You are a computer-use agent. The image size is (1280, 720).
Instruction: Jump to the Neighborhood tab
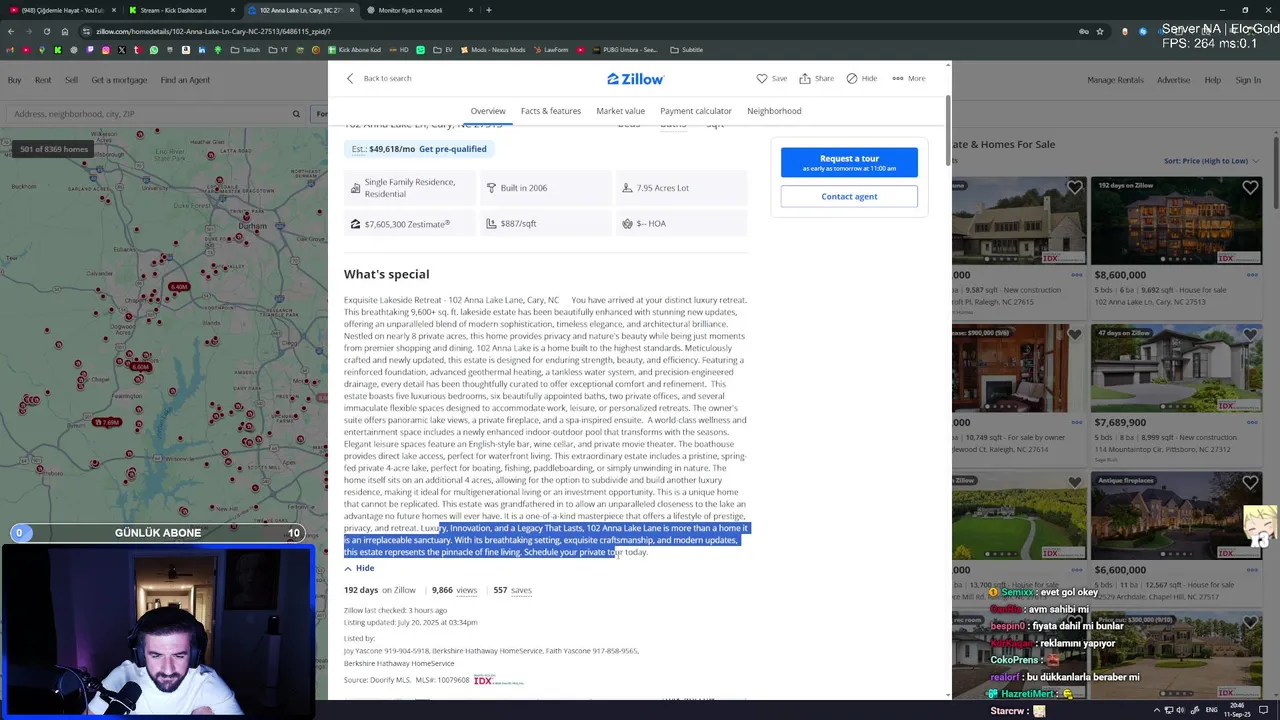774,111
